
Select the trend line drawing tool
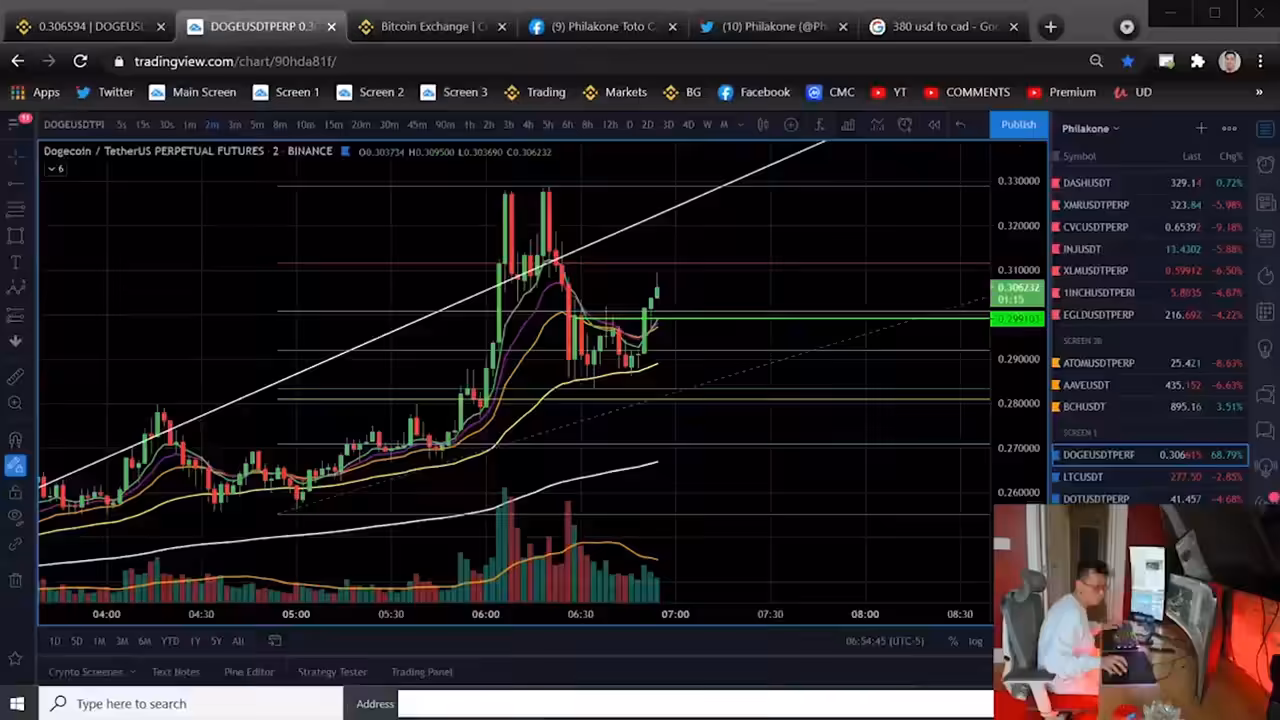(15, 183)
